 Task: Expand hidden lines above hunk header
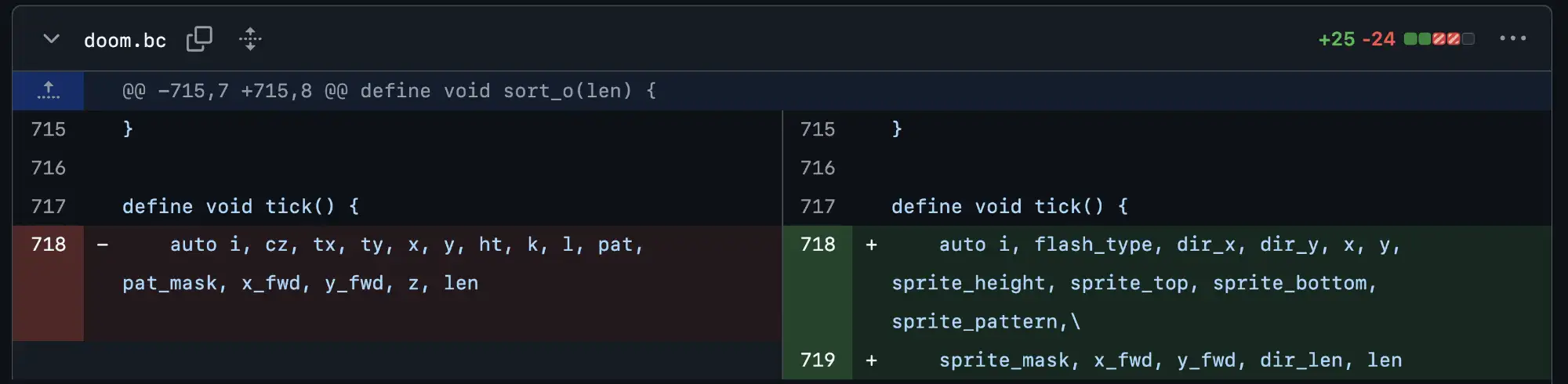tap(48, 91)
